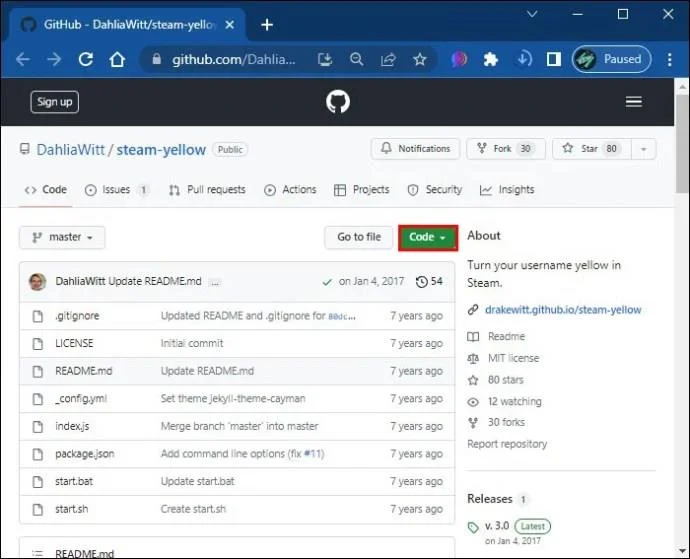Open the LICENSE file
The image size is (690, 559).
74,343
